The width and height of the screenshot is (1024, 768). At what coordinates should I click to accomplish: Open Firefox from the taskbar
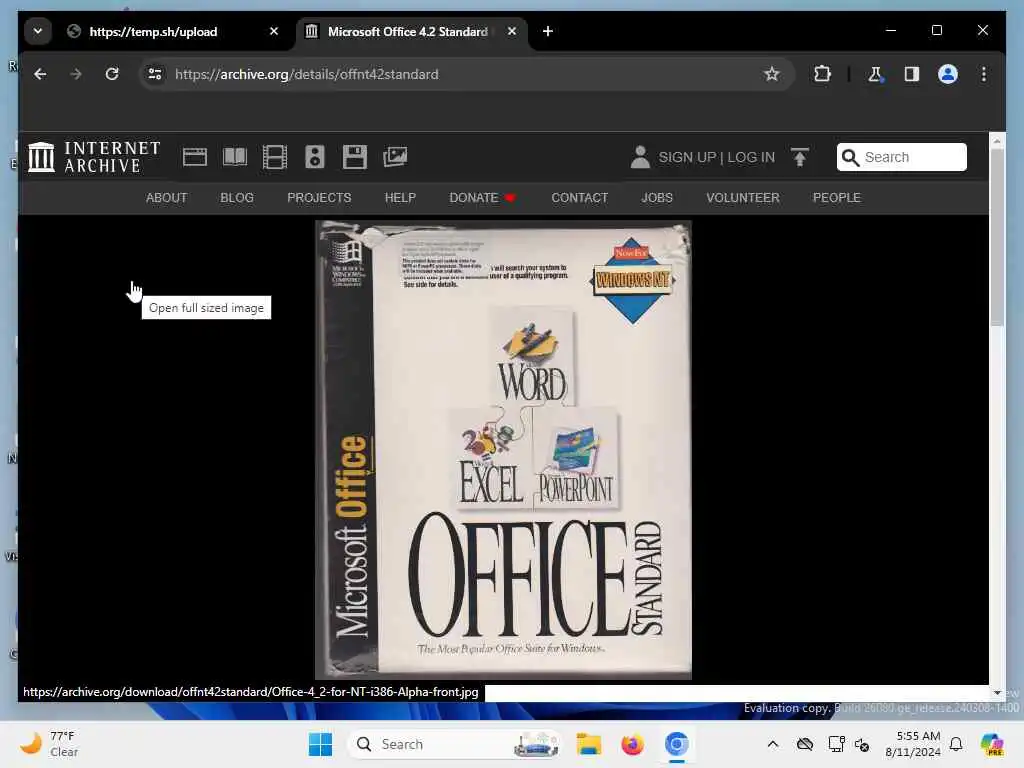(632, 744)
